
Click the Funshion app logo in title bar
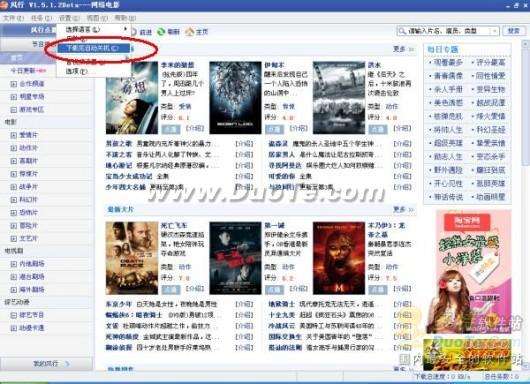[x=4, y=5]
